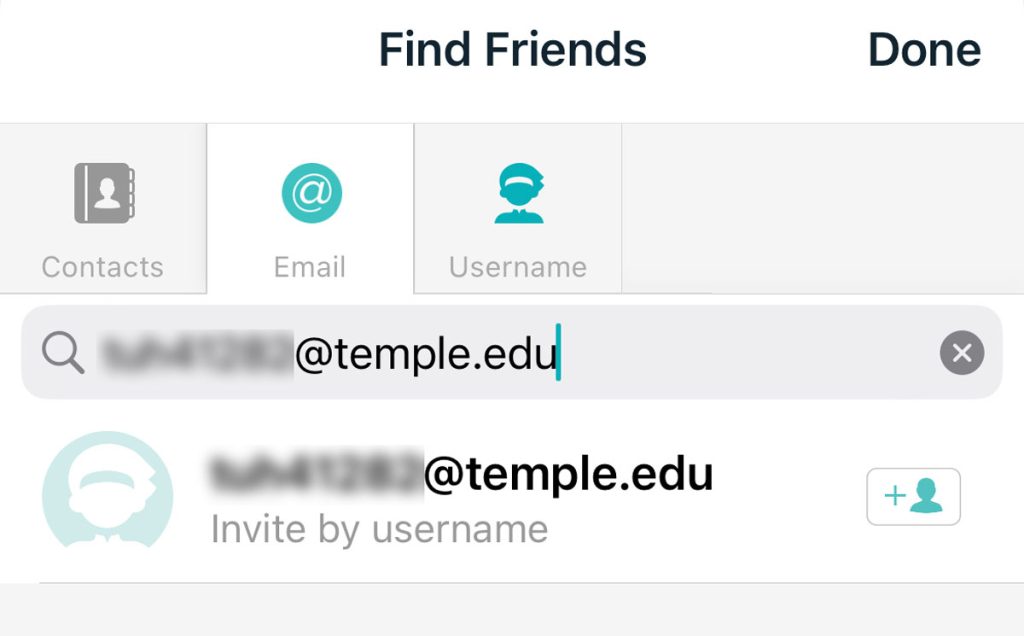Click the Find Friends title
The width and height of the screenshot is (1024, 636).
[x=512, y=50]
